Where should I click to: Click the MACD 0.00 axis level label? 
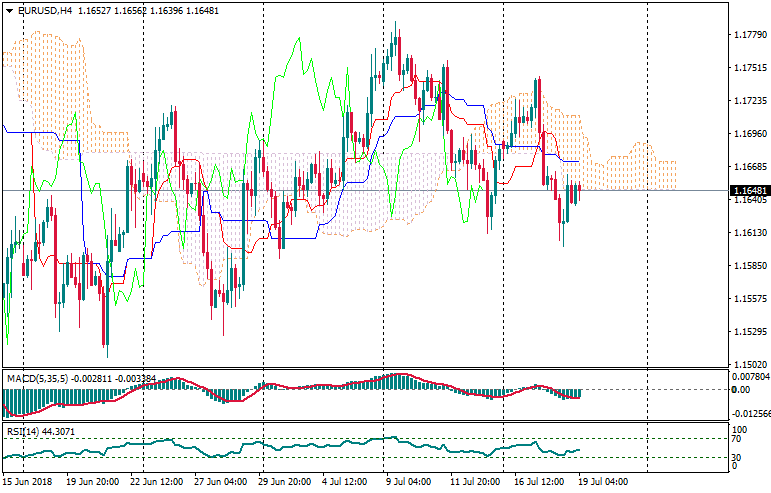(740, 390)
